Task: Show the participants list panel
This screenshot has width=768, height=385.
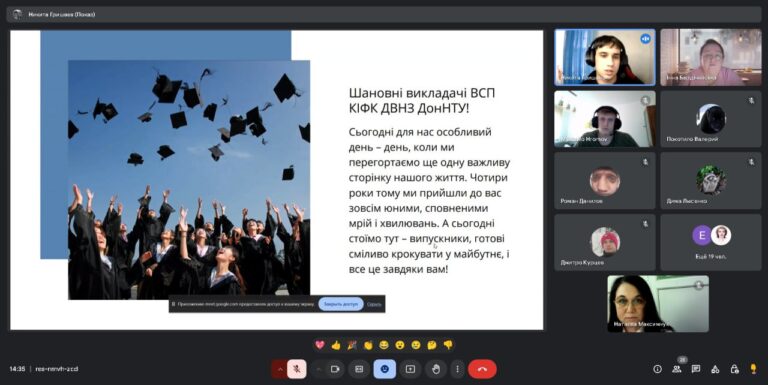Action: pyautogui.click(x=676, y=369)
